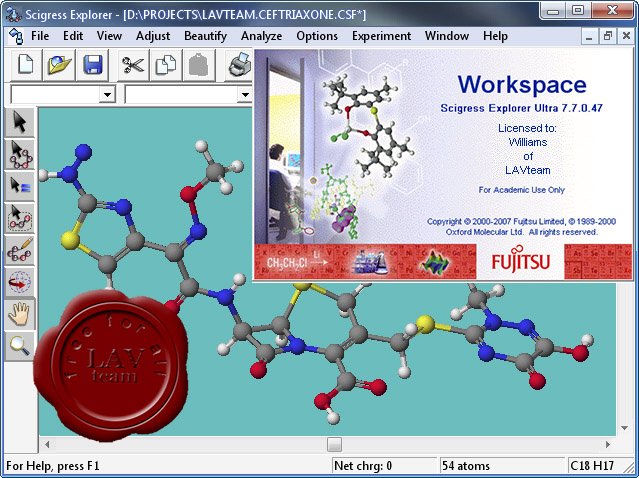
Task: Click the yellow sulfur atom in the thiazole ring
Action: [x=70, y=240]
